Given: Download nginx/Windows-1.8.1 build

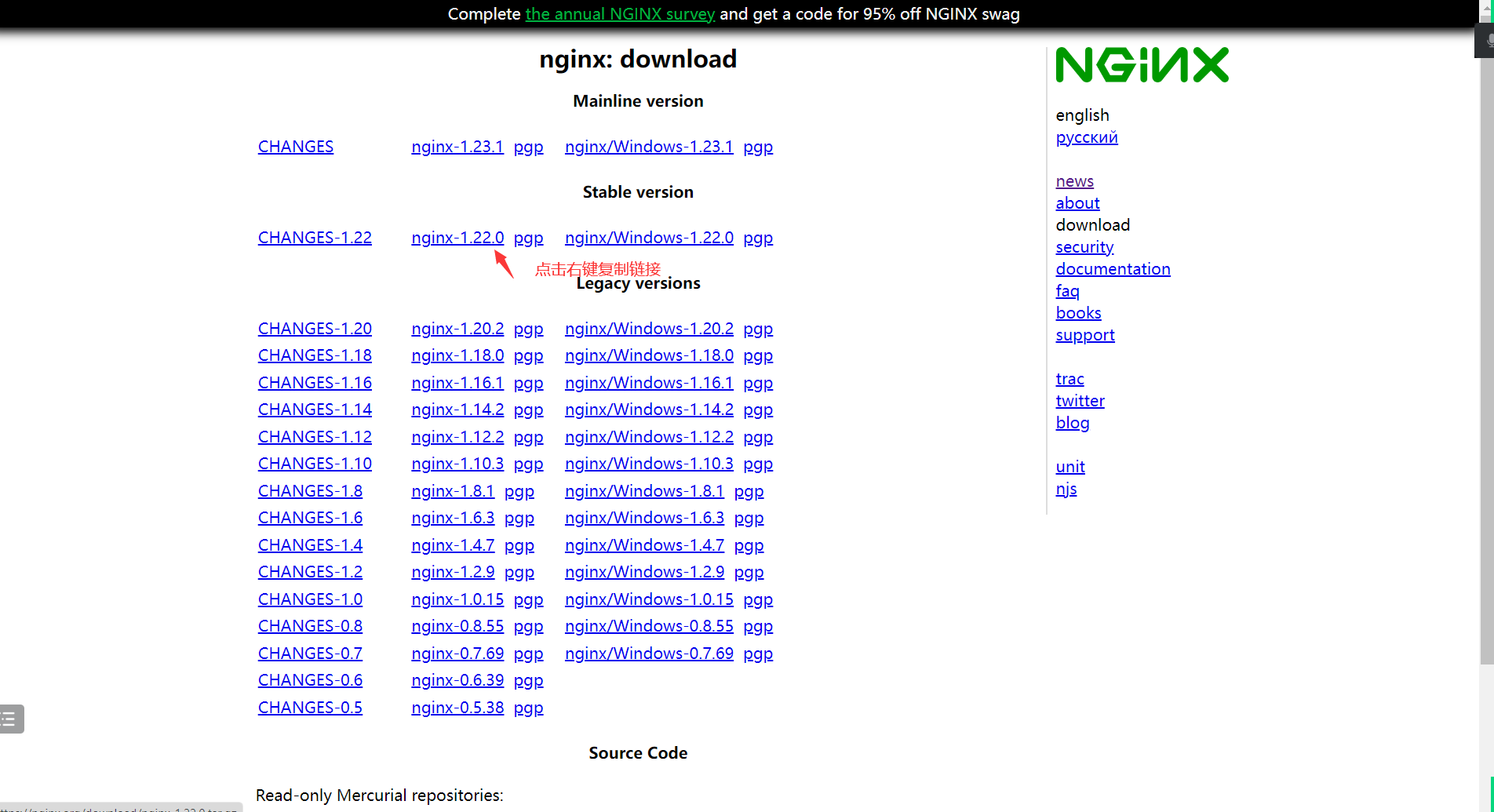Looking at the screenshot, I should coord(644,491).
